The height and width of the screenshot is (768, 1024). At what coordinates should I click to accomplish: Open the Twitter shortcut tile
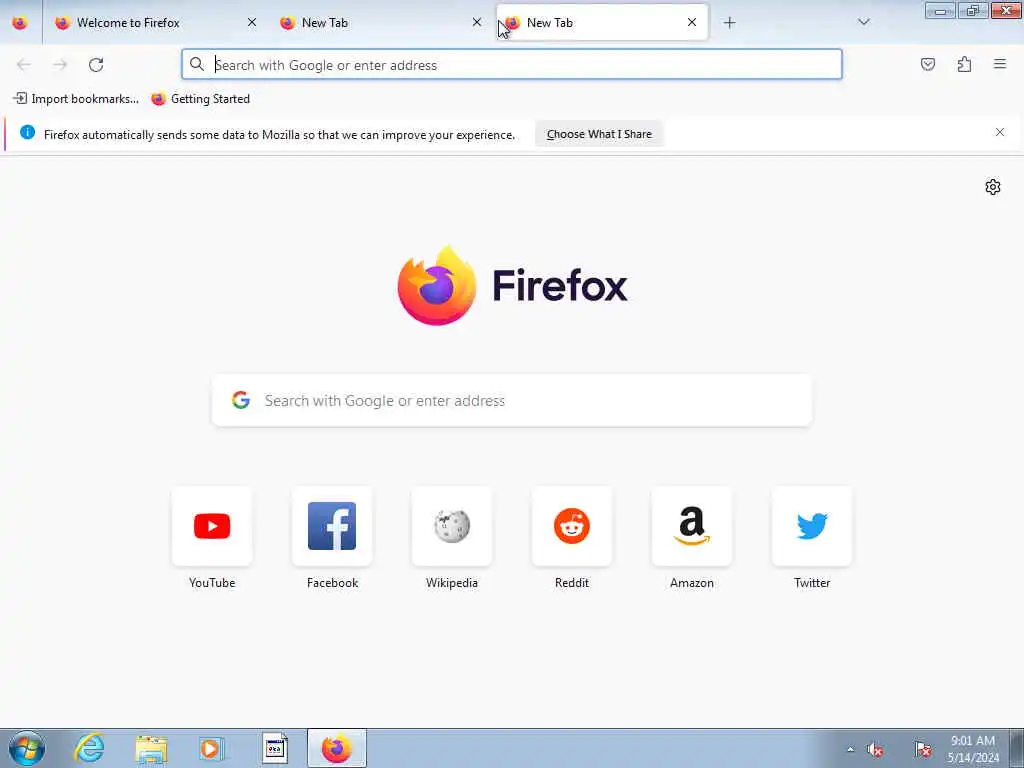click(812, 526)
